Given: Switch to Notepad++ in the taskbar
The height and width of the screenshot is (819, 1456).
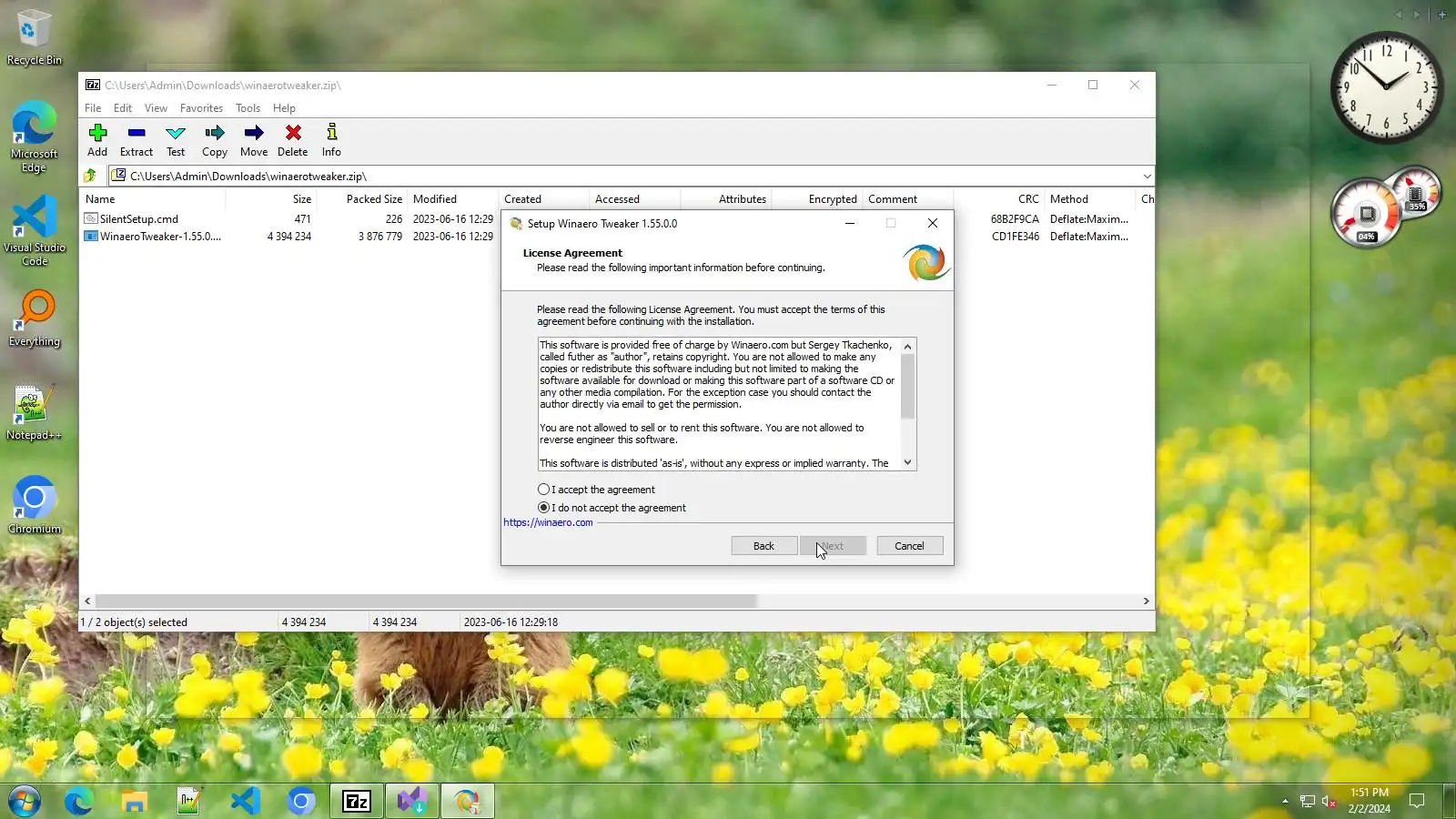Looking at the screenshot, I should point(189,801).
